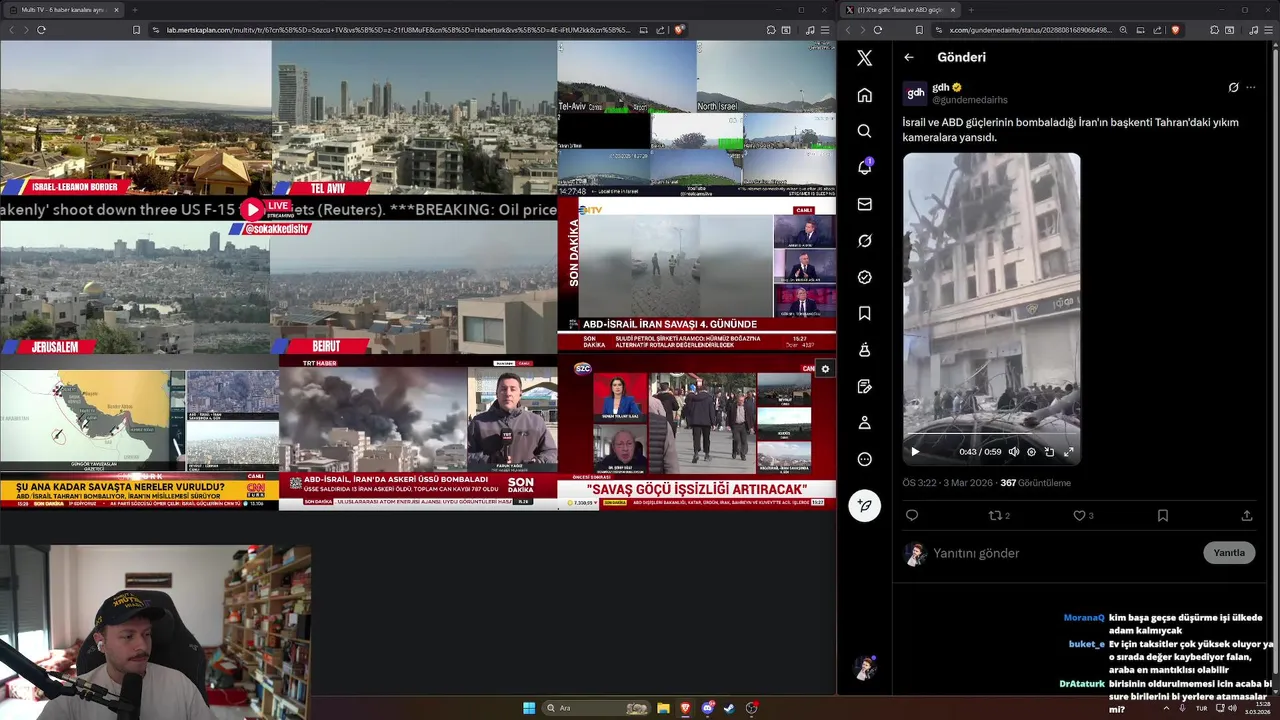1280x720 pixels.
Task: Open video settings gear
Action: tap(1031, 452)
